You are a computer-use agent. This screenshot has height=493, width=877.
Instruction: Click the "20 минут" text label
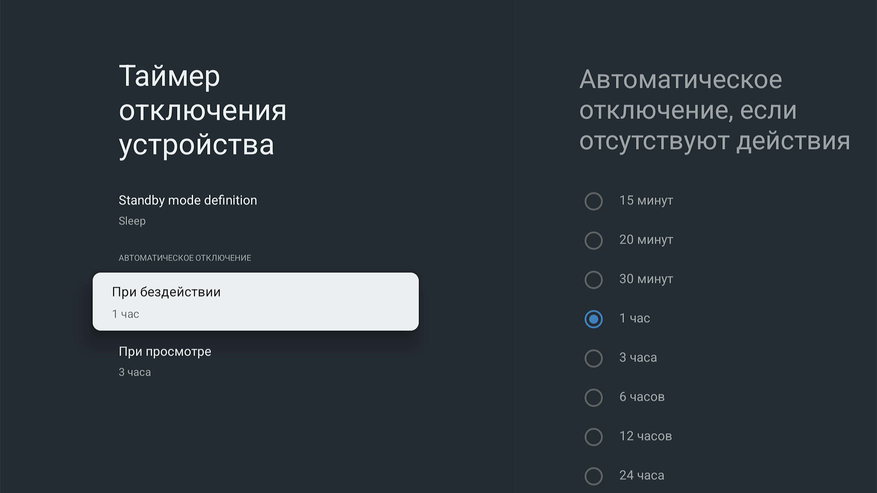(x=646, y=240)
